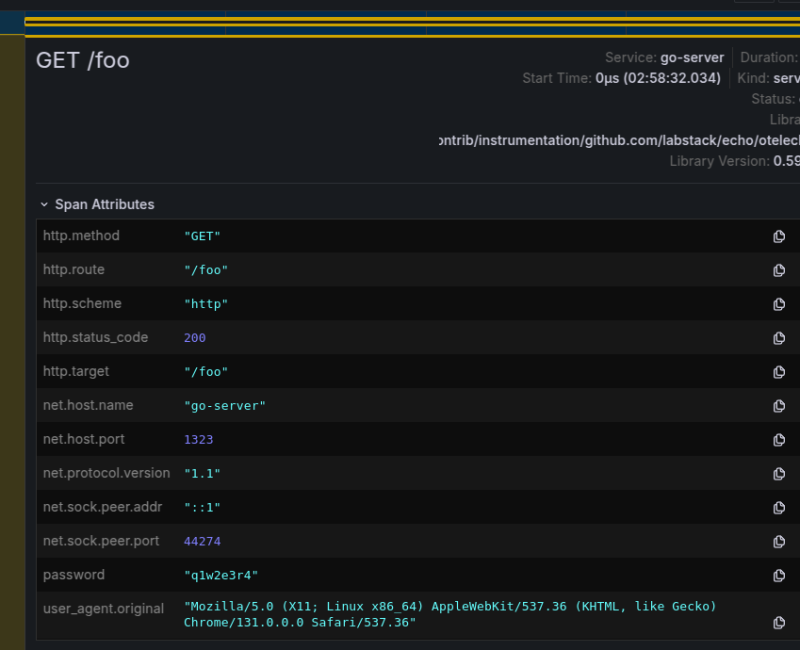Copy the net.host.name attribute value
The height and width of the screenshot is (650, 800).
point(779,406)
